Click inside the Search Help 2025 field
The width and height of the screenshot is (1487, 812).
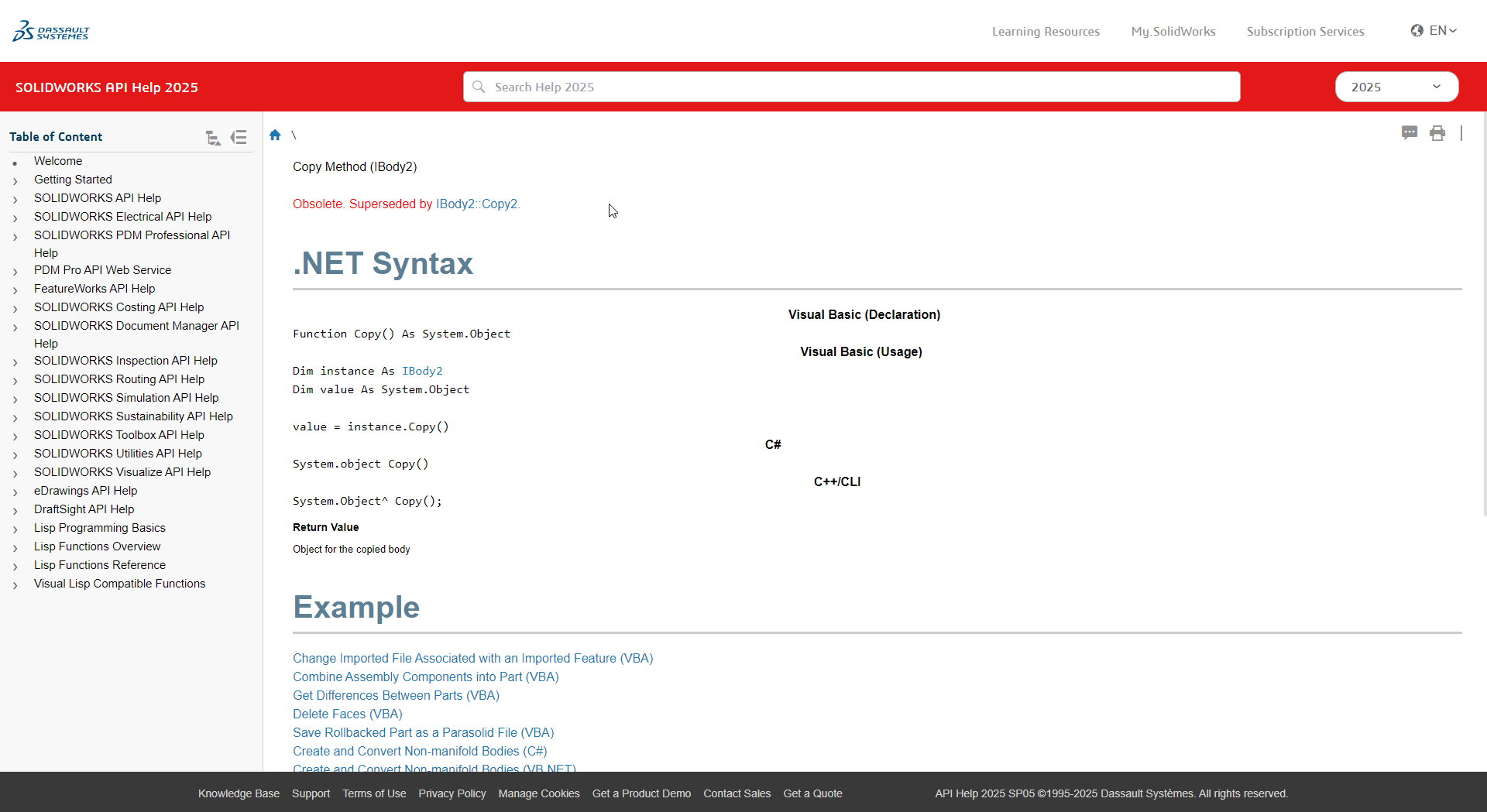point(852,87)
